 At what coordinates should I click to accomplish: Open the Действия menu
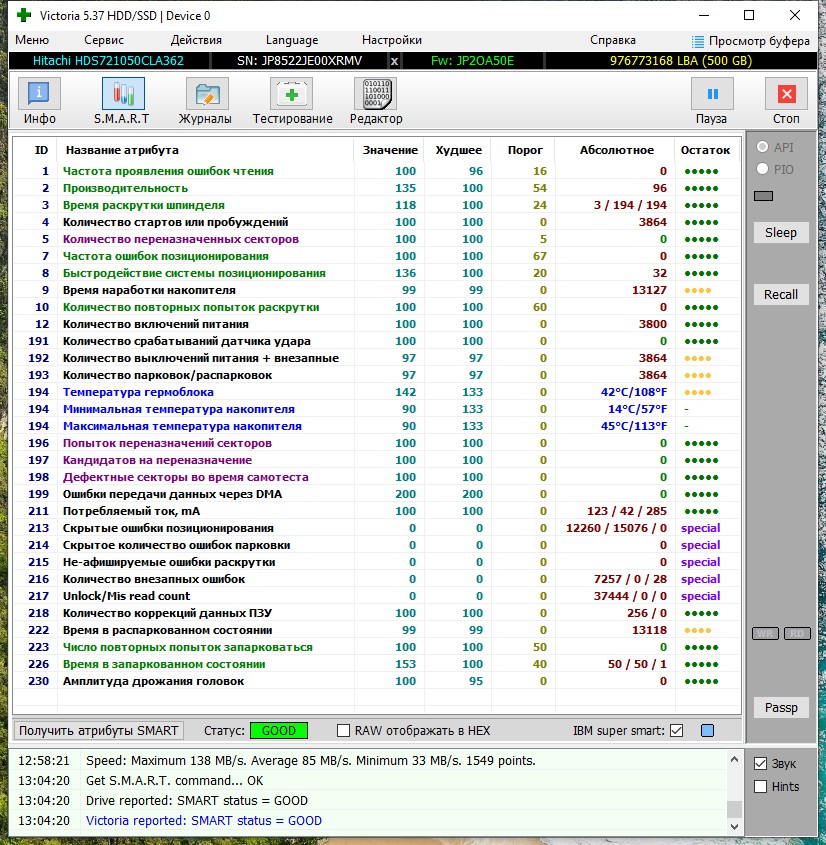tap(196, 40)
